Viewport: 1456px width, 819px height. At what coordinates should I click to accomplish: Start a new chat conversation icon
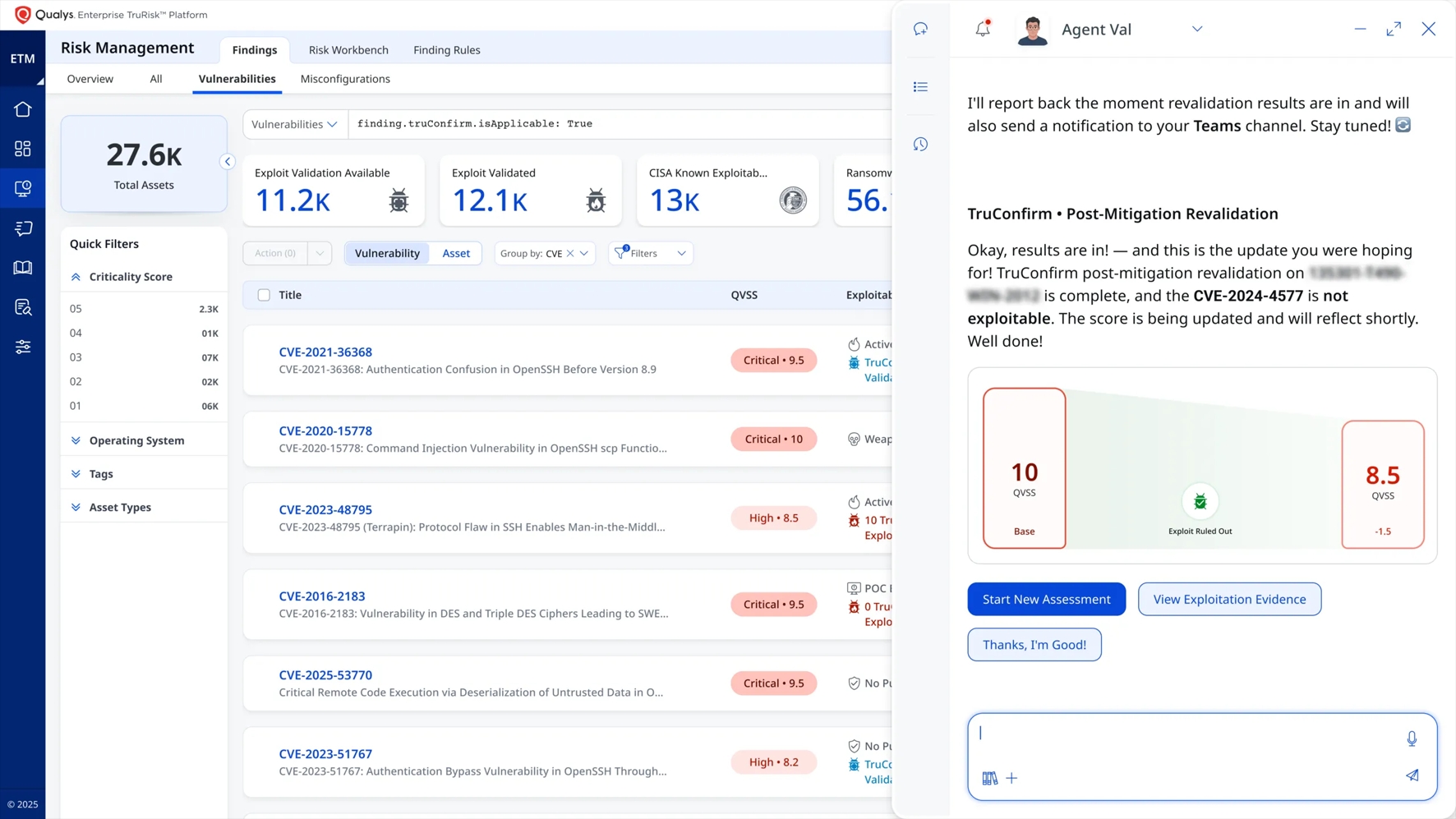point(920,30)
